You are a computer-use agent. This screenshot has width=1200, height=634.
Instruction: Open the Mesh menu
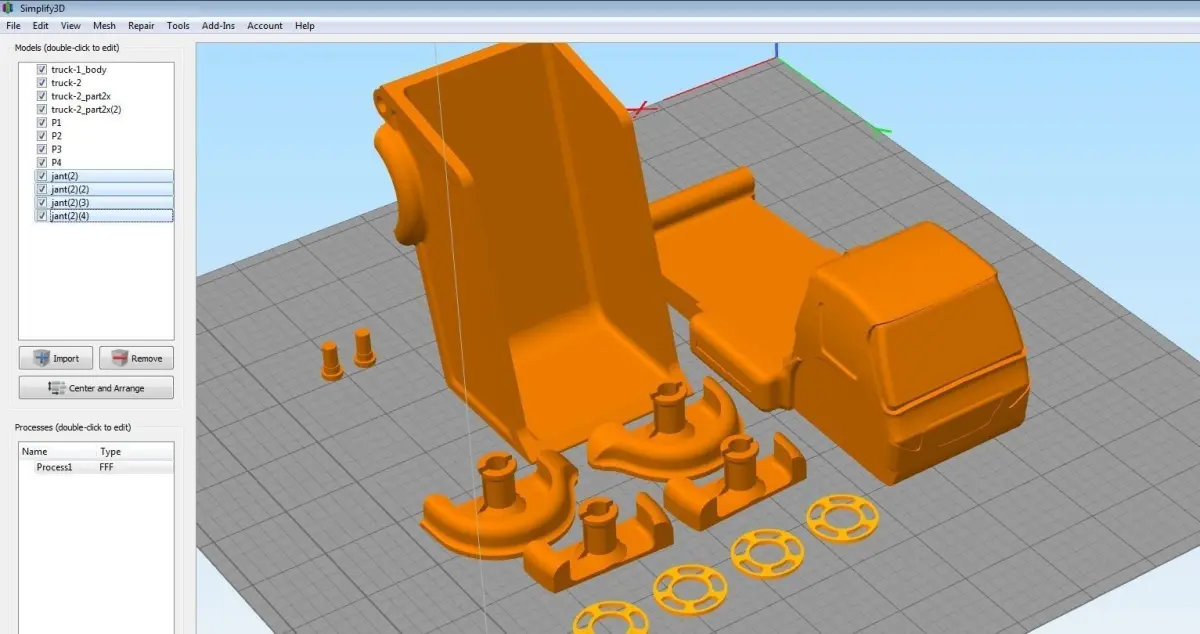pyautogui.click(x=104, y=25)
